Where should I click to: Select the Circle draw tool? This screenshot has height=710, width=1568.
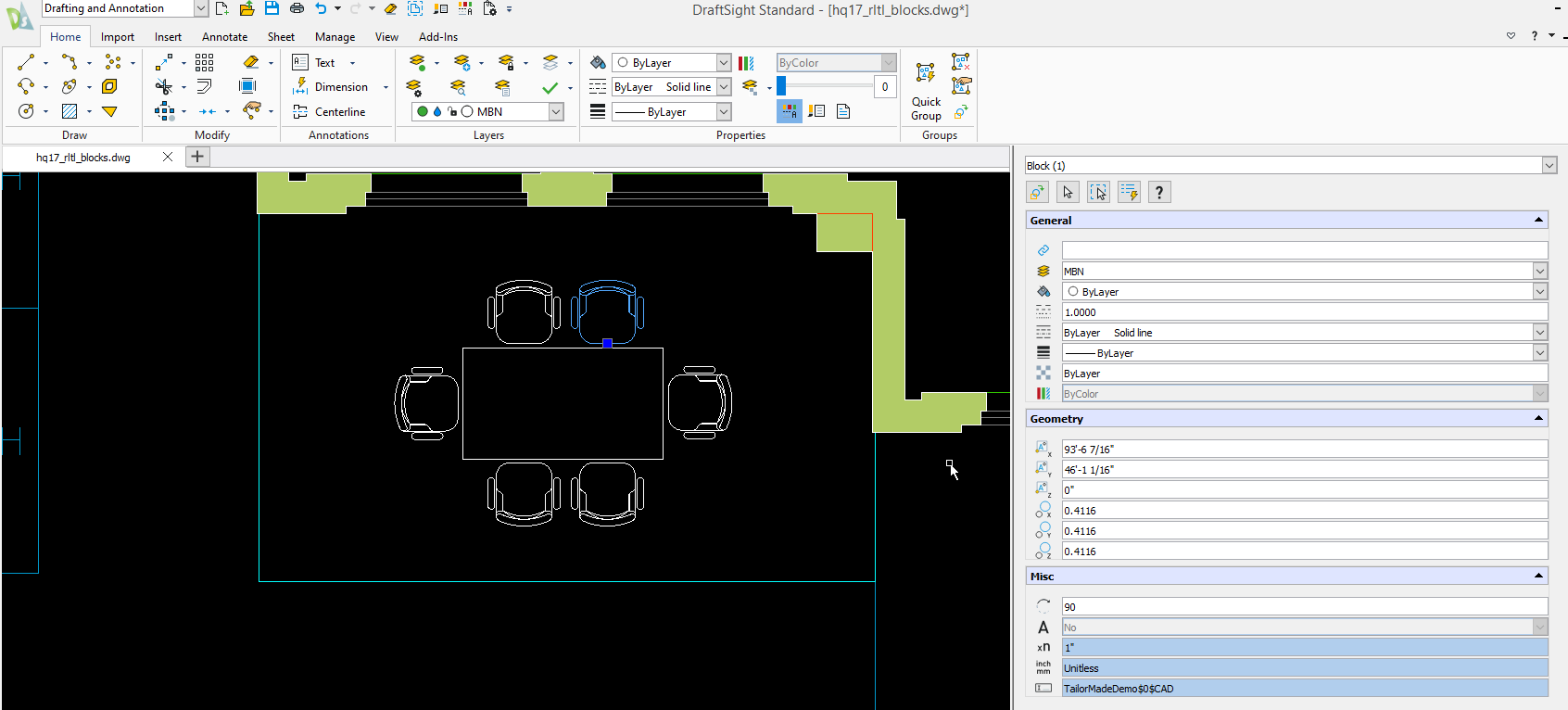pos(26,111)
